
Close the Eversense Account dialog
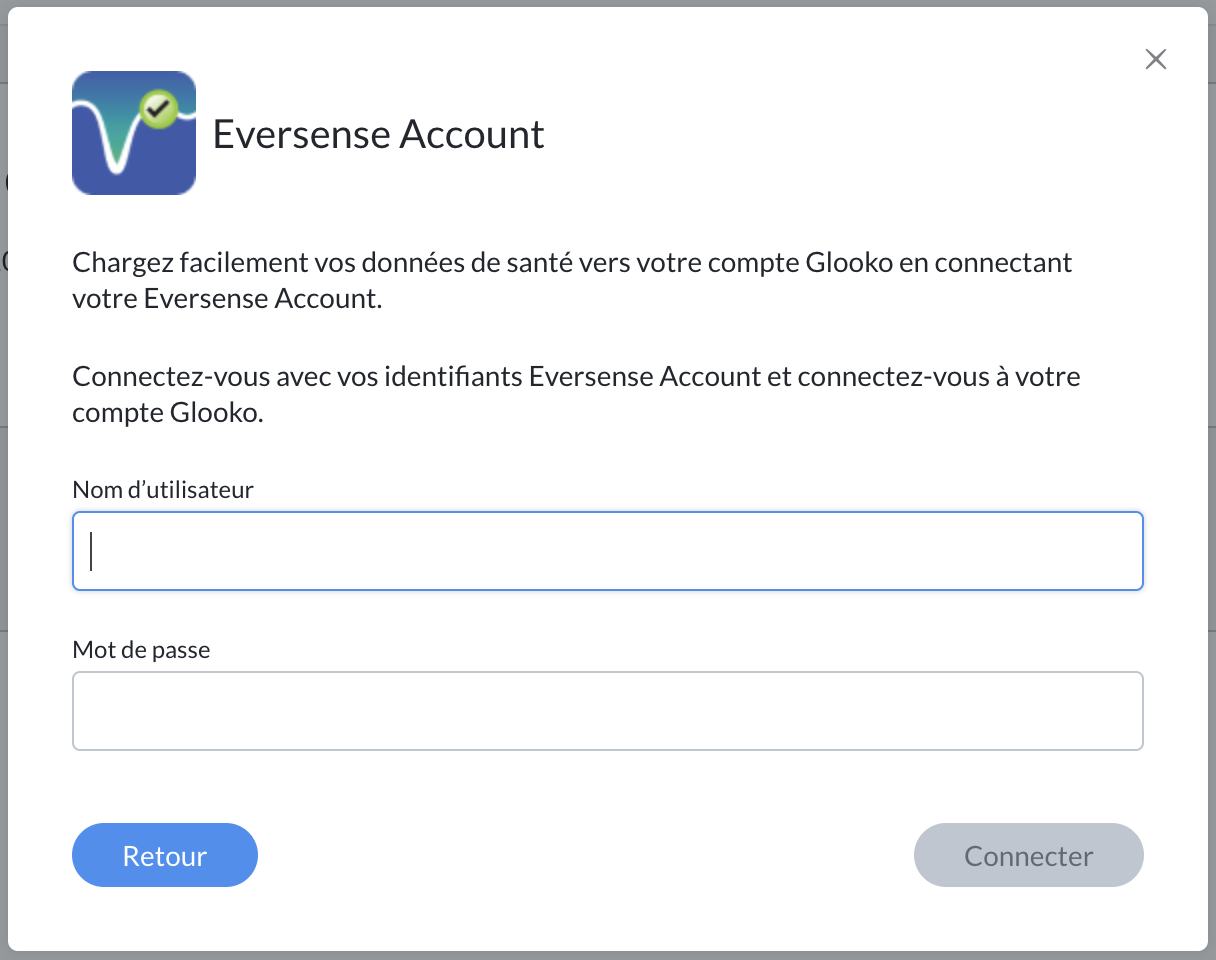tap(1156, 59)
